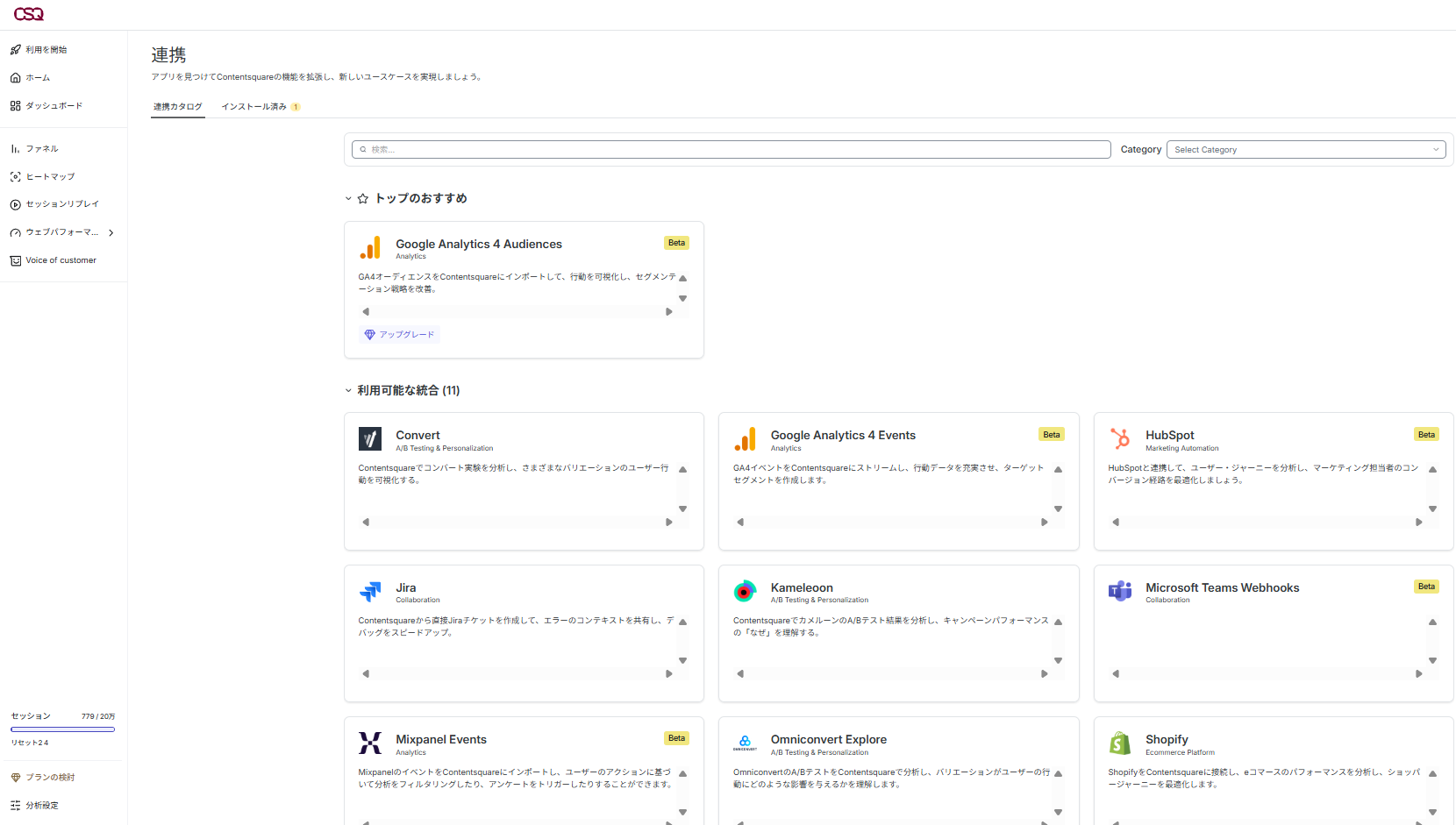Viewport: 1456px width, 825px height.
Task: Click the down arrow in the Convert description
Action: (x=682, y=509)
